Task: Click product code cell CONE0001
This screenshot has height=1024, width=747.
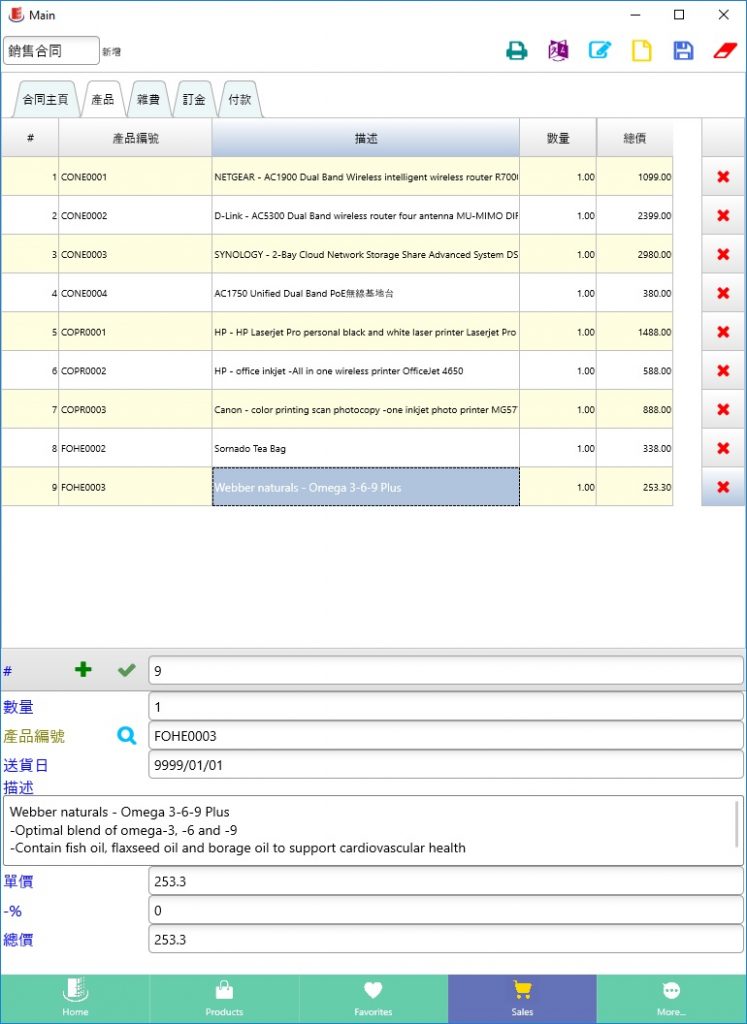Action: [135, 177]
